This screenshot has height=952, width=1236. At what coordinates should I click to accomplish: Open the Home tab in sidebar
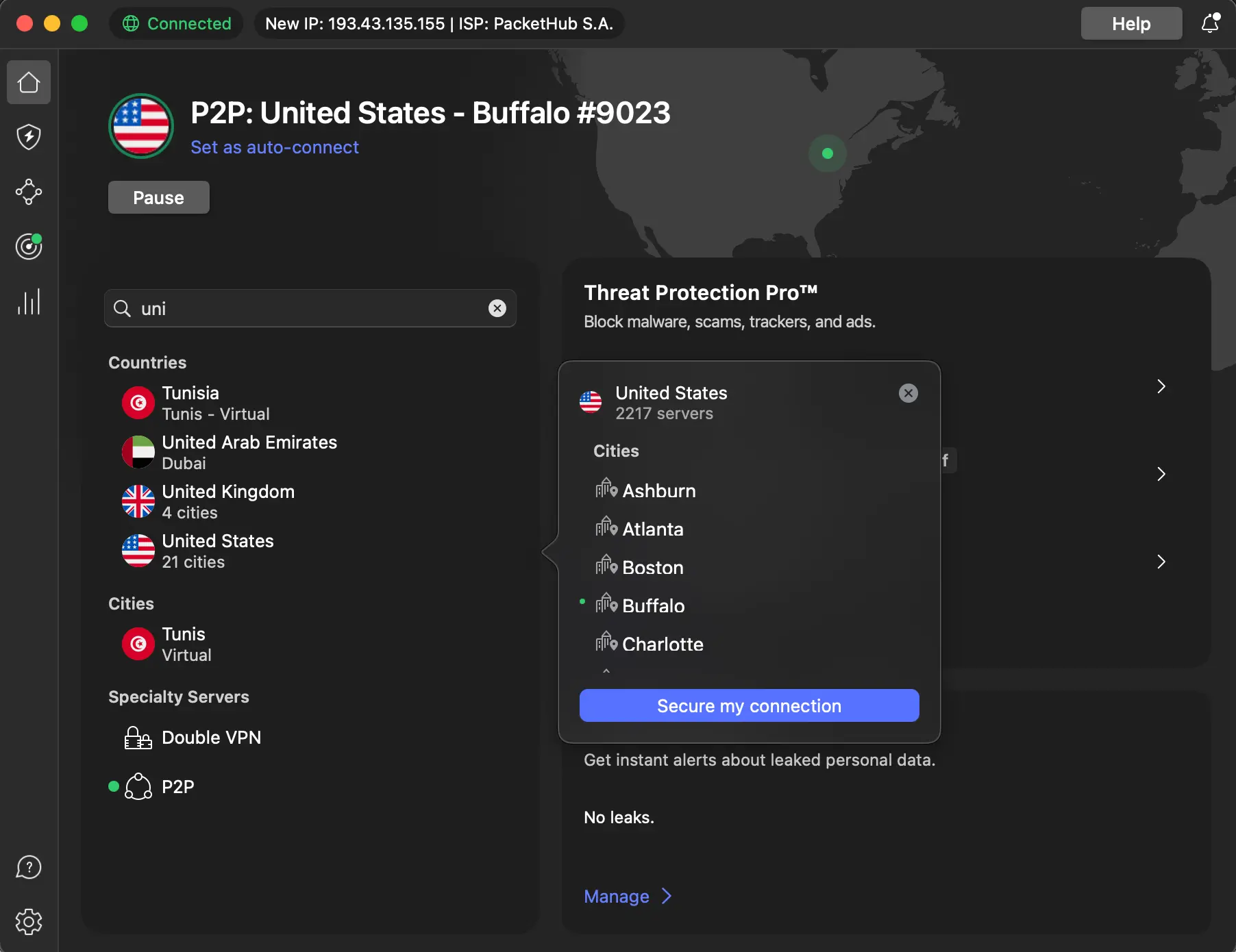point(29,83)
